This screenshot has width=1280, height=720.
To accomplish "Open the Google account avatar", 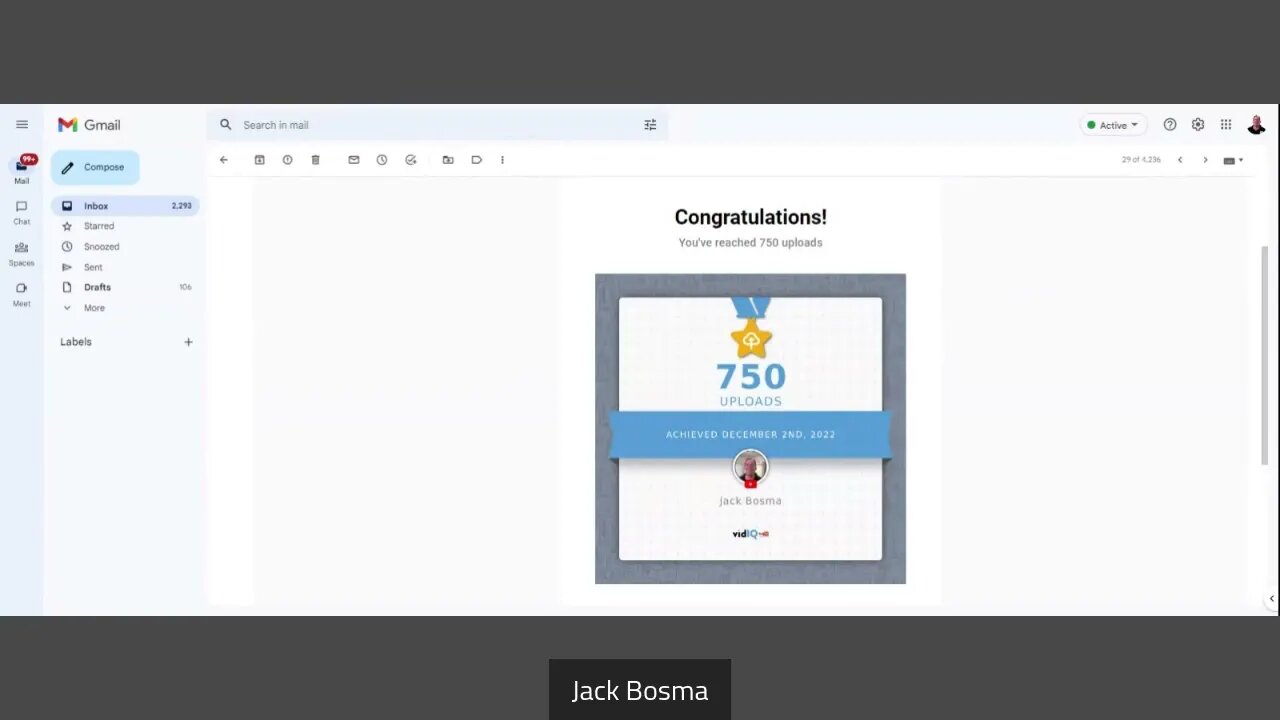I will tap(1257, 125).
